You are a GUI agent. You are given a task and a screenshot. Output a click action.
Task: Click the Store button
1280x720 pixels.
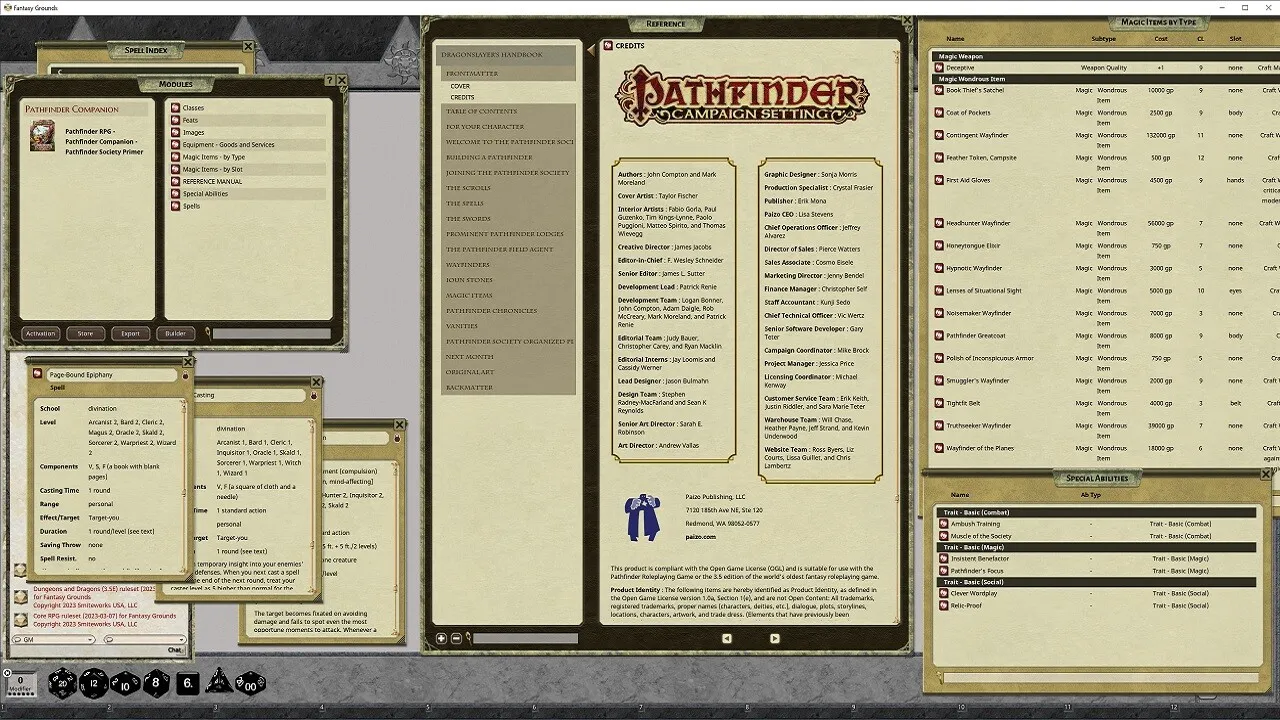click(x=86, y=334)
